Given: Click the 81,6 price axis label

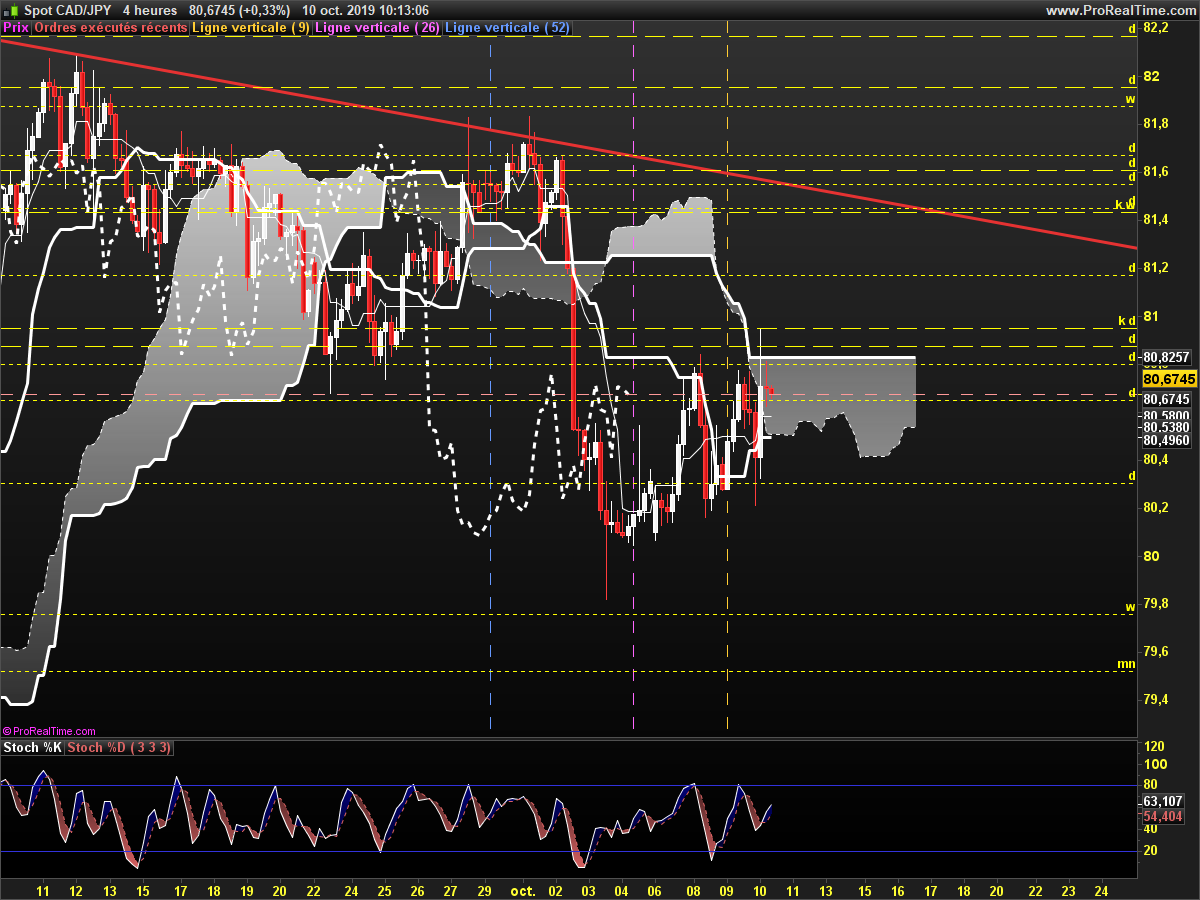Looking at the screenshot, I should pyautogui.click(x=1156, y=172).
